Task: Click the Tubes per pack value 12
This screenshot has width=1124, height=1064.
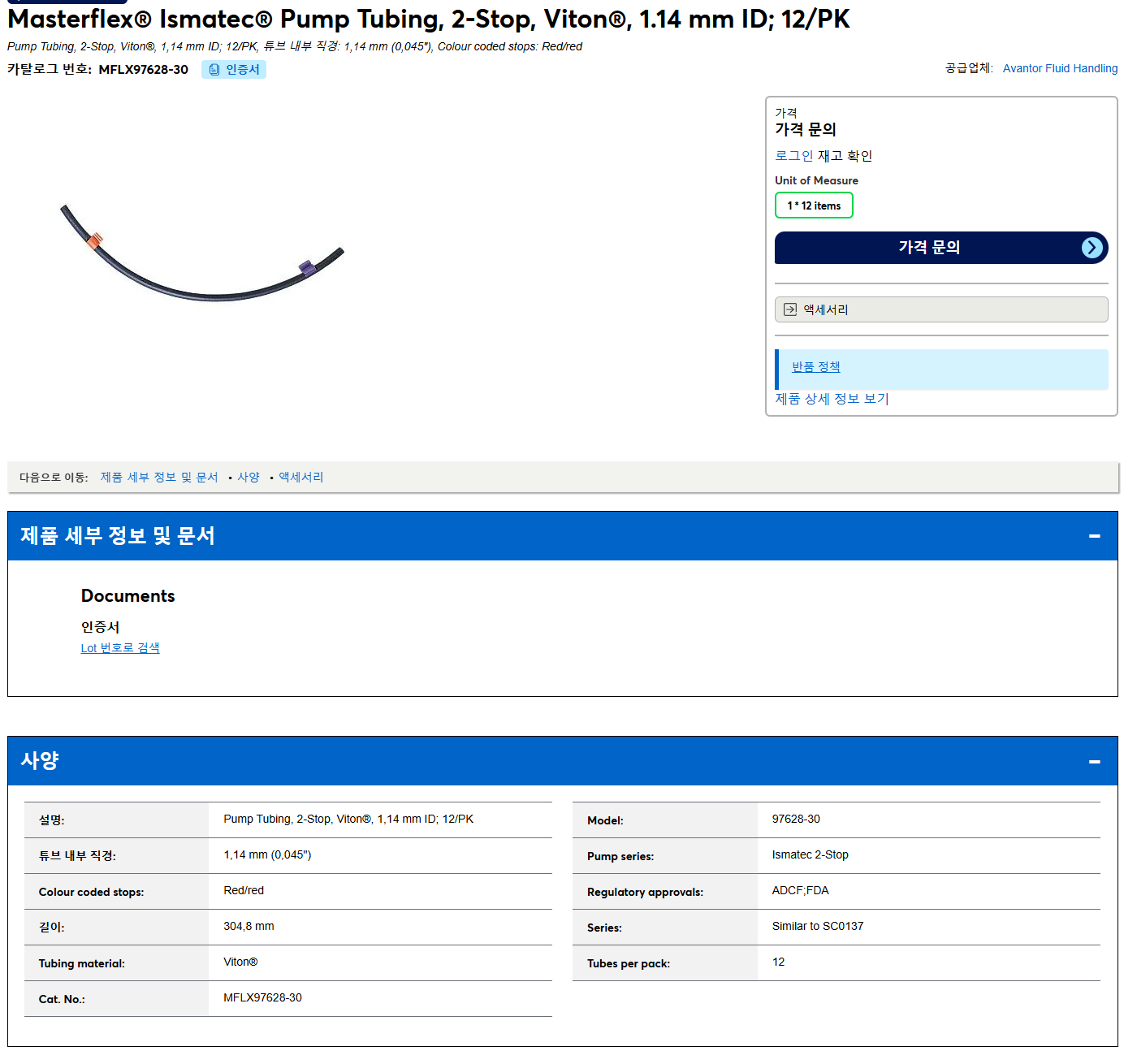Action: coord(778,962)
